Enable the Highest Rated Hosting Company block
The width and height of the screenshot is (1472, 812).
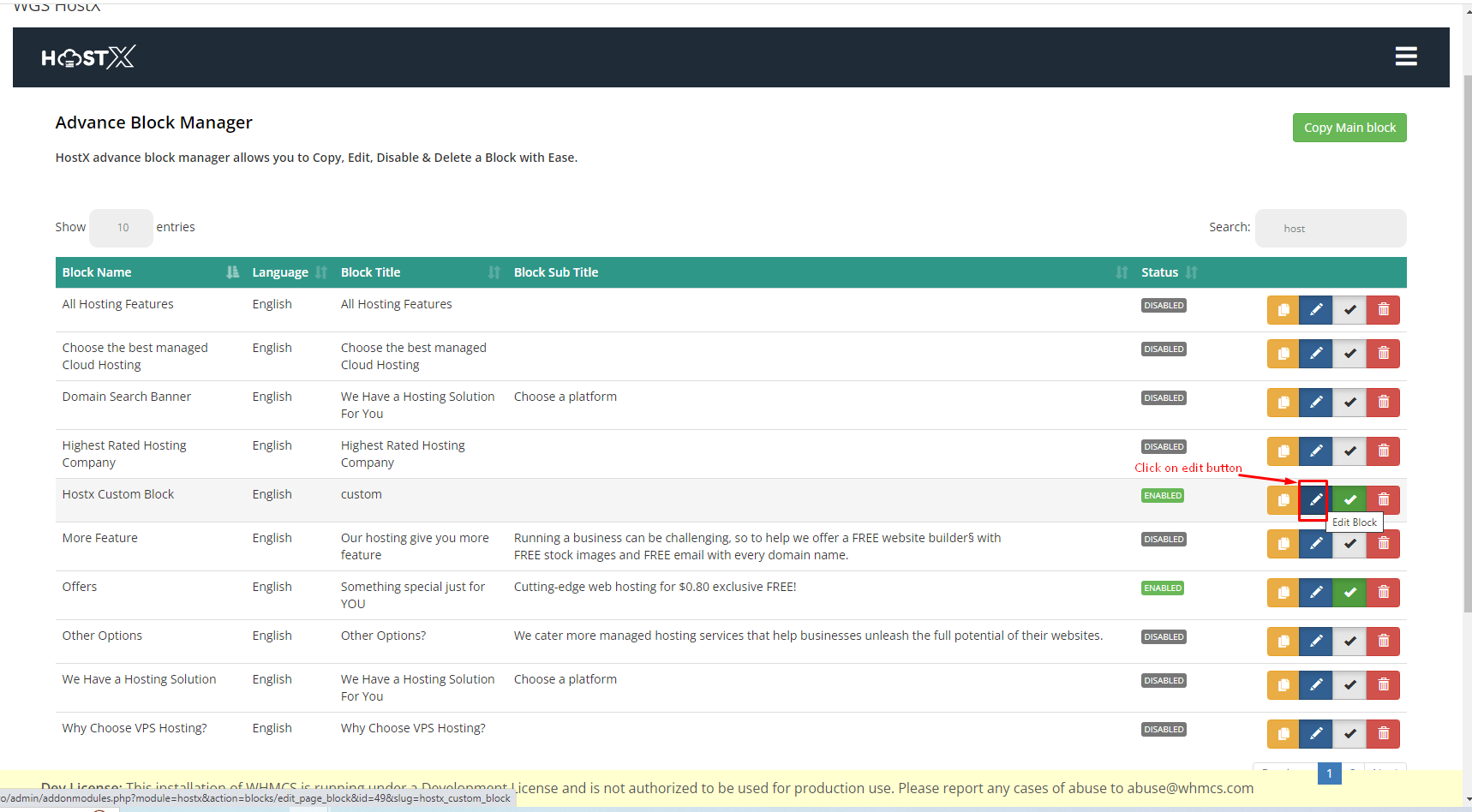click(x=1349, y=451)
